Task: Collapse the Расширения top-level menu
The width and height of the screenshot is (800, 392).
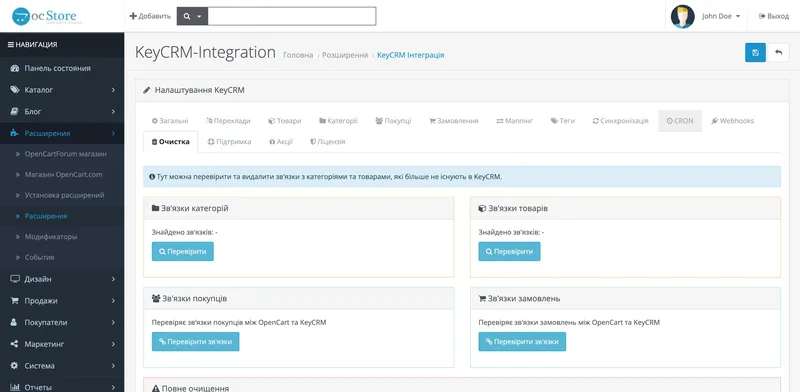Action: [x=62, y=133]
